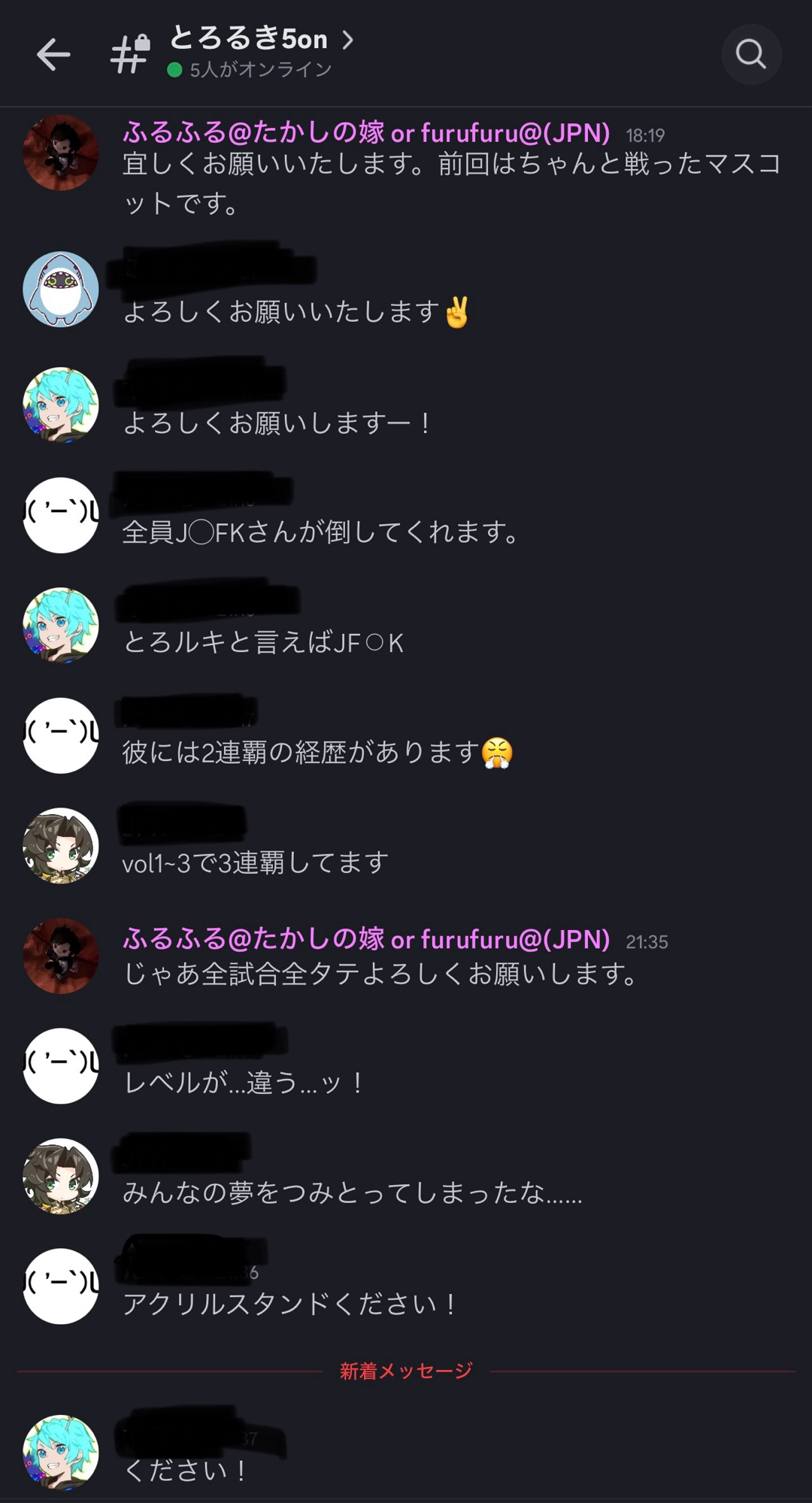Viewport: 812px width, 1503px height.
Task: View the 5人がオンライン member status
Action: (250, 70)
